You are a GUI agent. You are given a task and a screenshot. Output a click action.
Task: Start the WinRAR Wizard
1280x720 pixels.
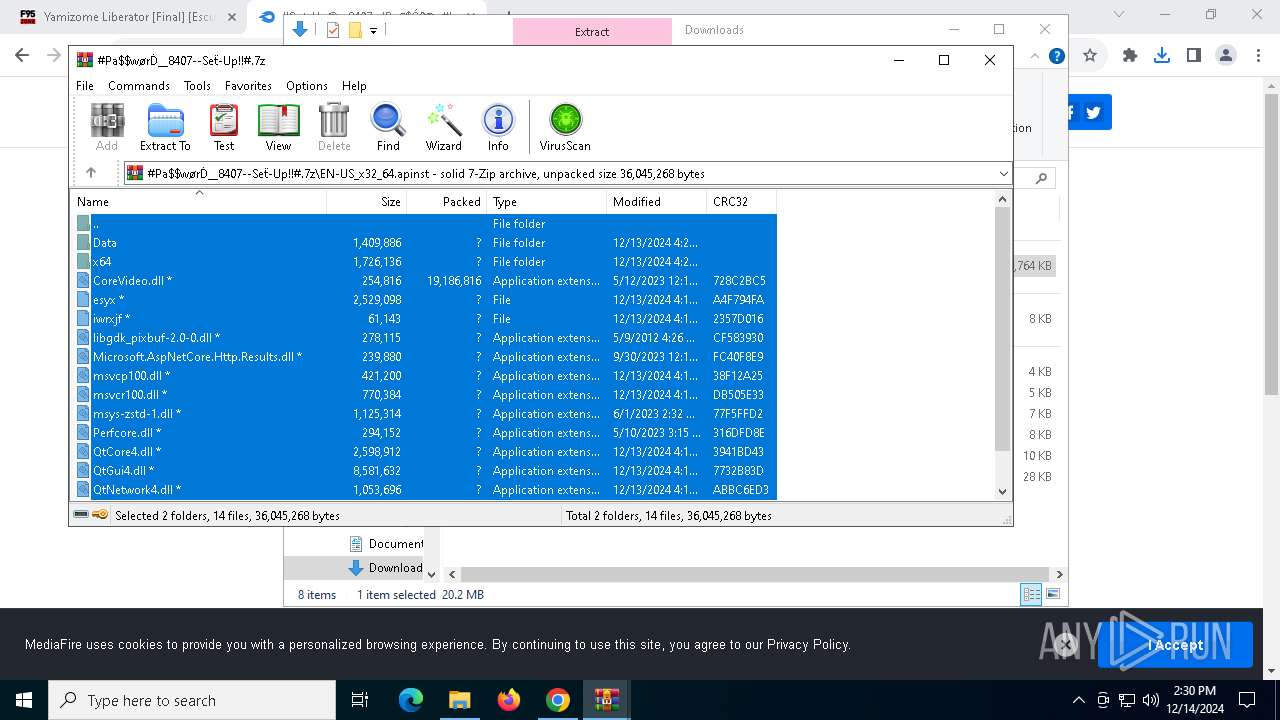443,127
